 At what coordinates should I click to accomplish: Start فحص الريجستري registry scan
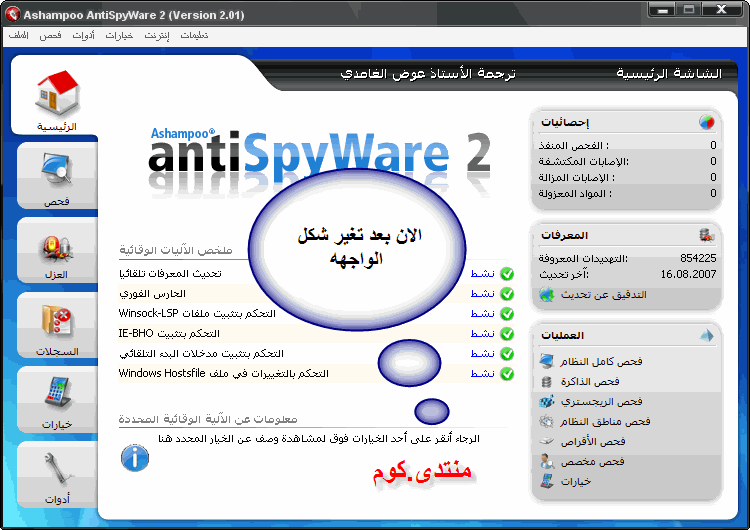pyautogui.click(x=601, y=402)
